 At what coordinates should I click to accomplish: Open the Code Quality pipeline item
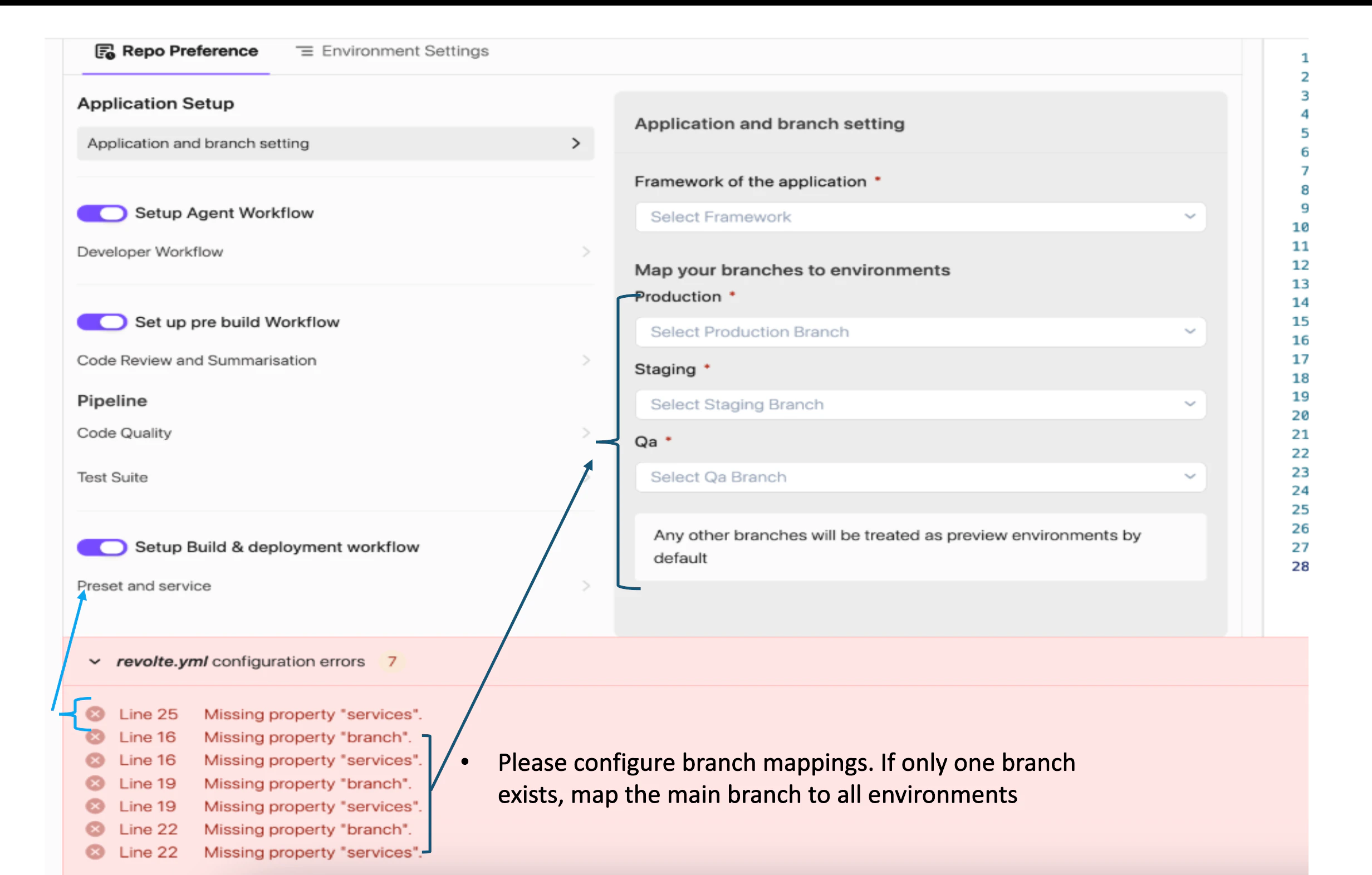335,433
